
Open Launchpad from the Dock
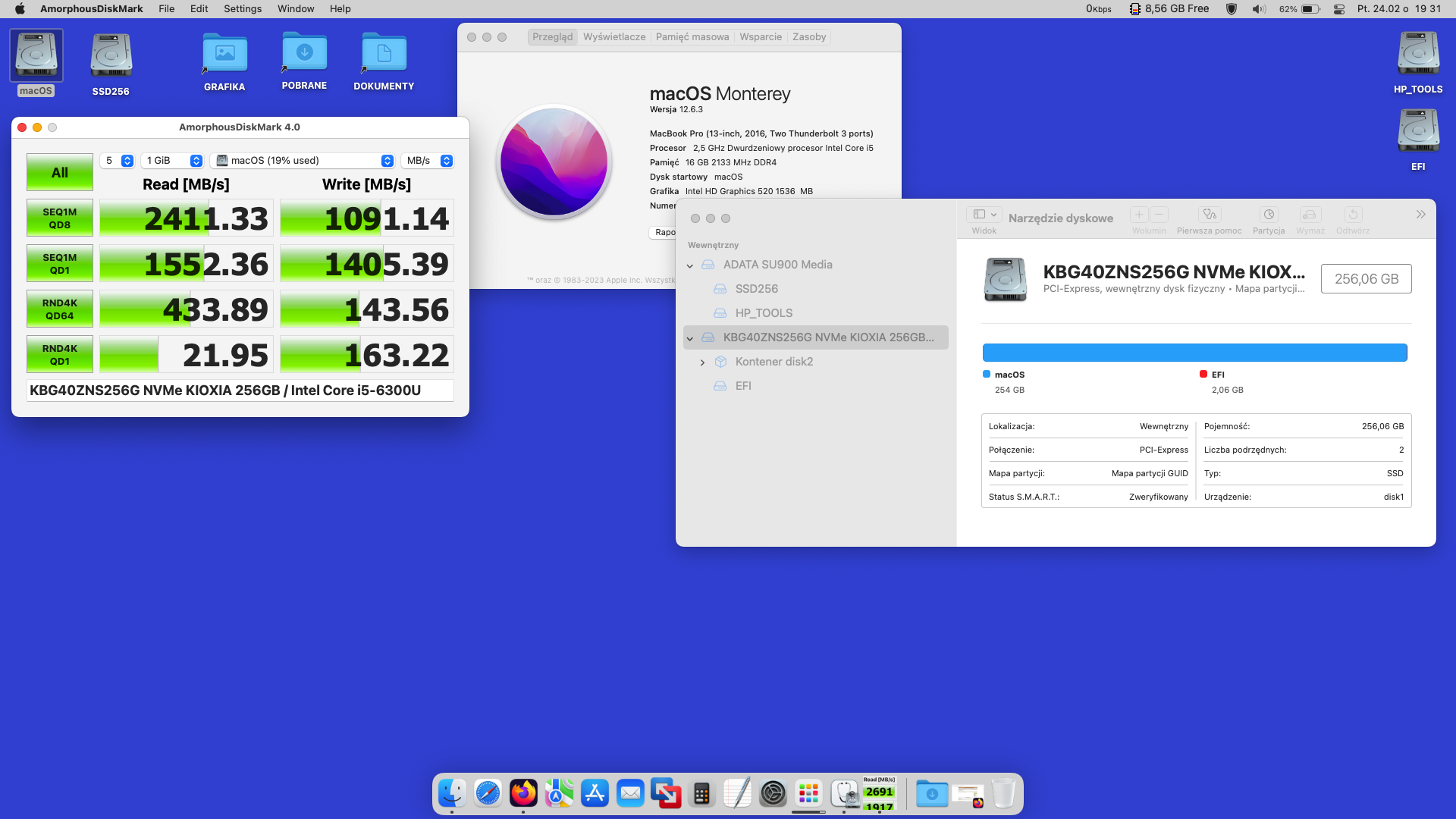[808, 793]
